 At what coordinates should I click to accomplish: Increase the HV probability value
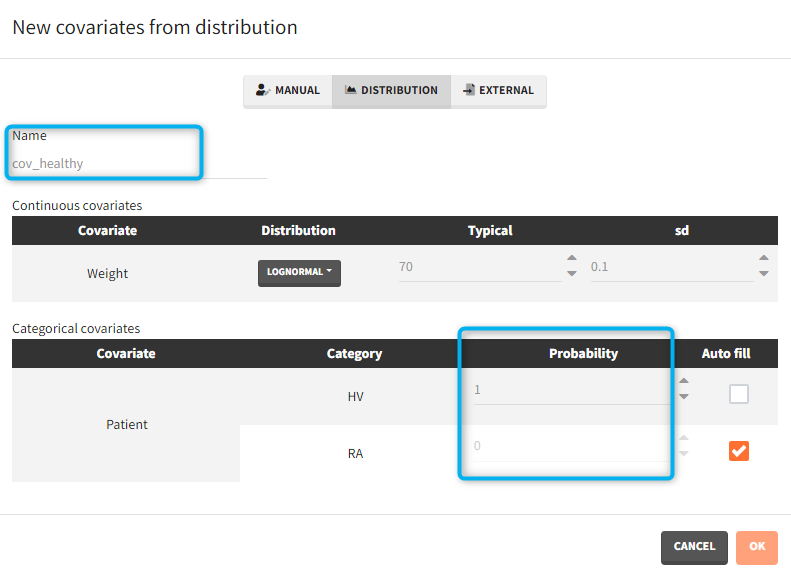click(x=684, y=381)
